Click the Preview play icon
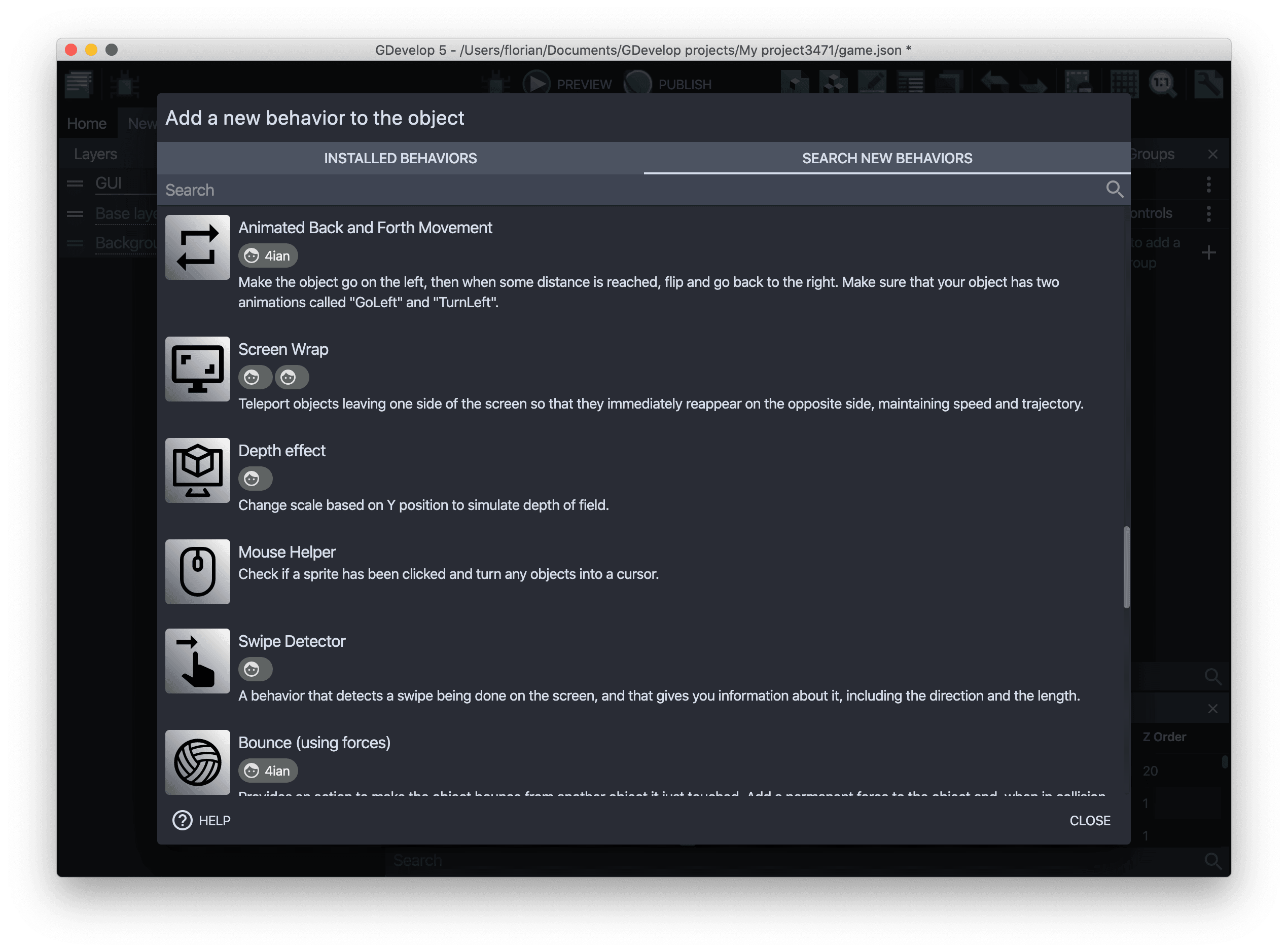 [537, 84]
